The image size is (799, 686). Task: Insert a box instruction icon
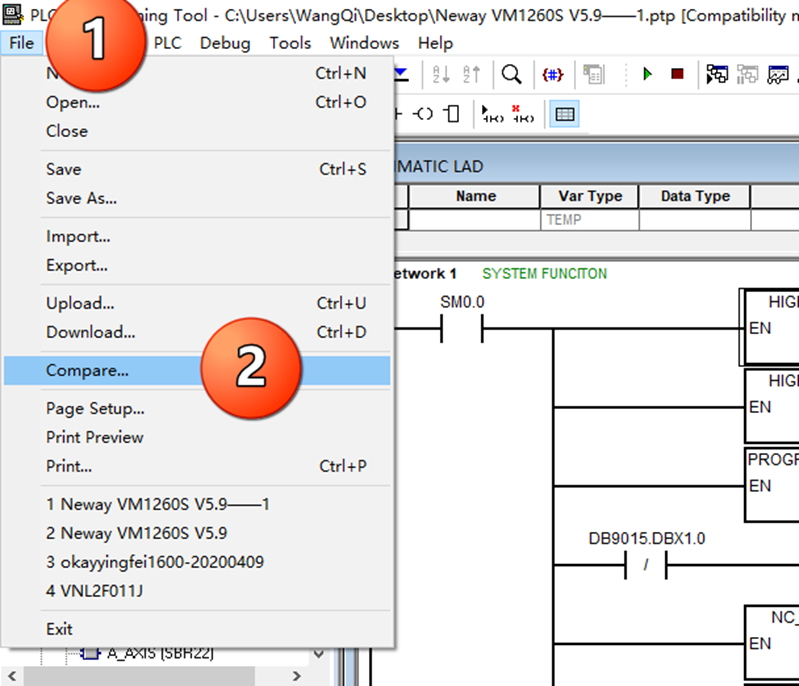pyautogui.click(x=451, y=114)
